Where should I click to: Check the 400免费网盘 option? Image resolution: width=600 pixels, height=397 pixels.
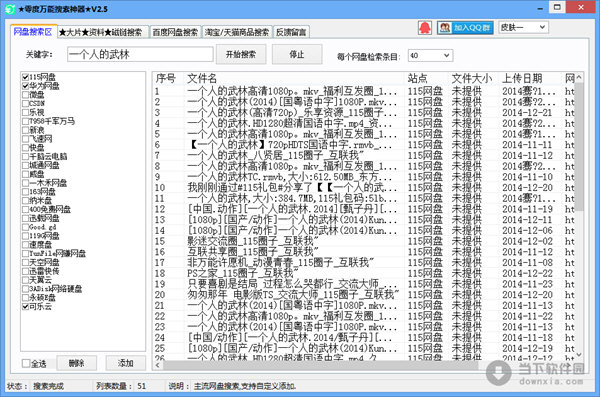(x=25, y=209)
